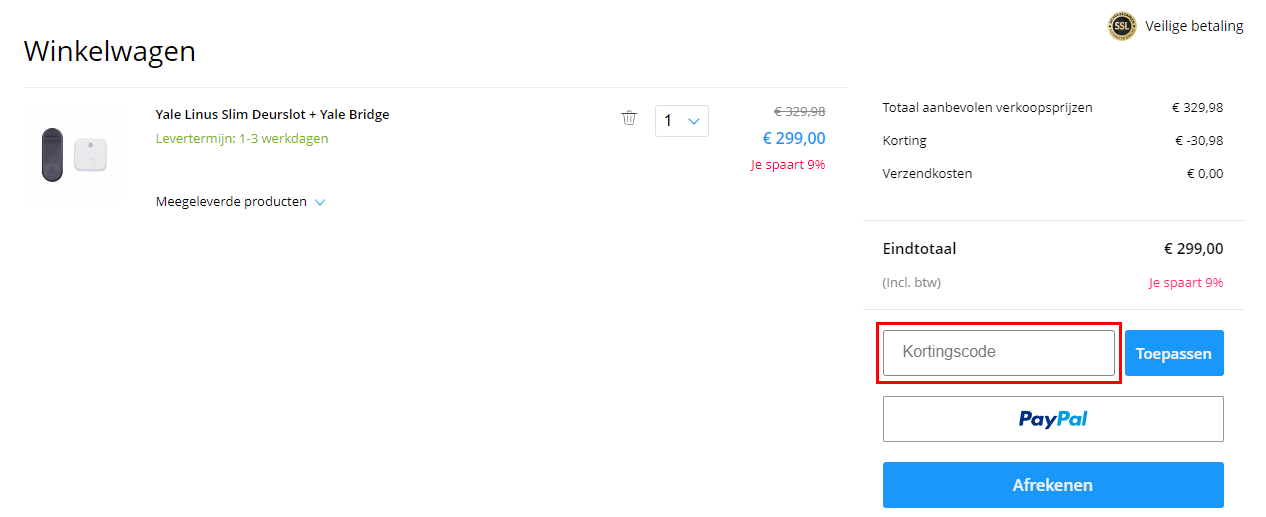Click the pink Je spaart 9% under Eindtotaal

1186,283
